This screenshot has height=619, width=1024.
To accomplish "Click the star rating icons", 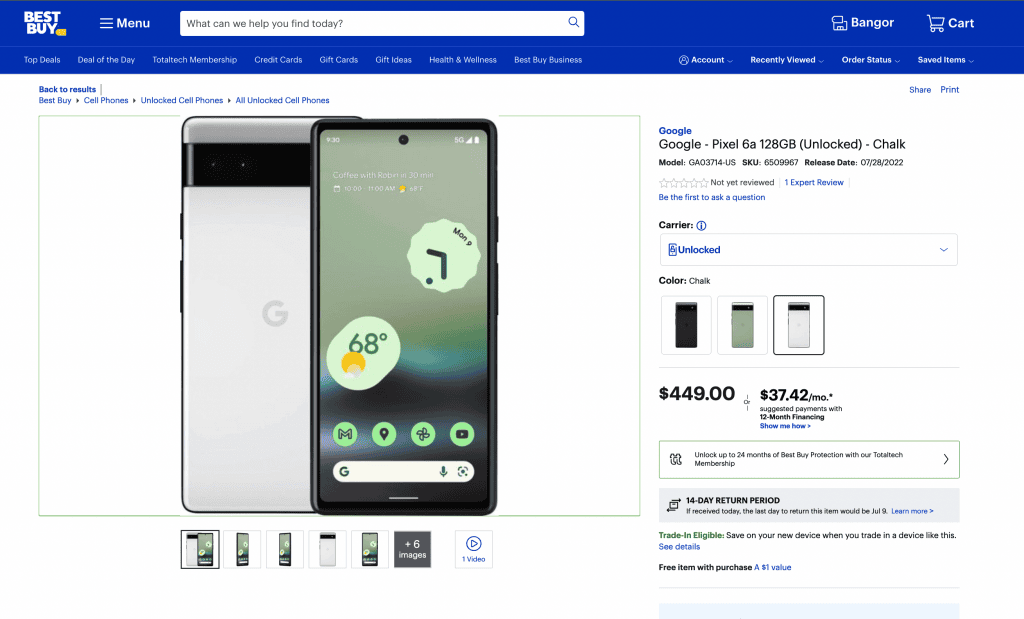I will click(x=683, y=183).
